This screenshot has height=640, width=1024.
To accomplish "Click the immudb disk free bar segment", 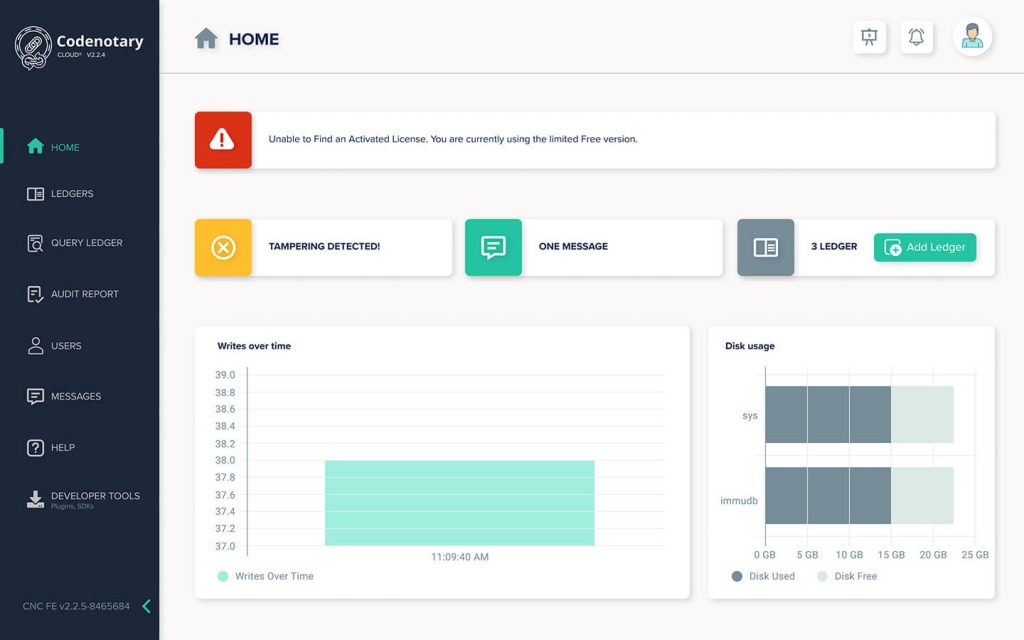I will (x=922, y=495).
